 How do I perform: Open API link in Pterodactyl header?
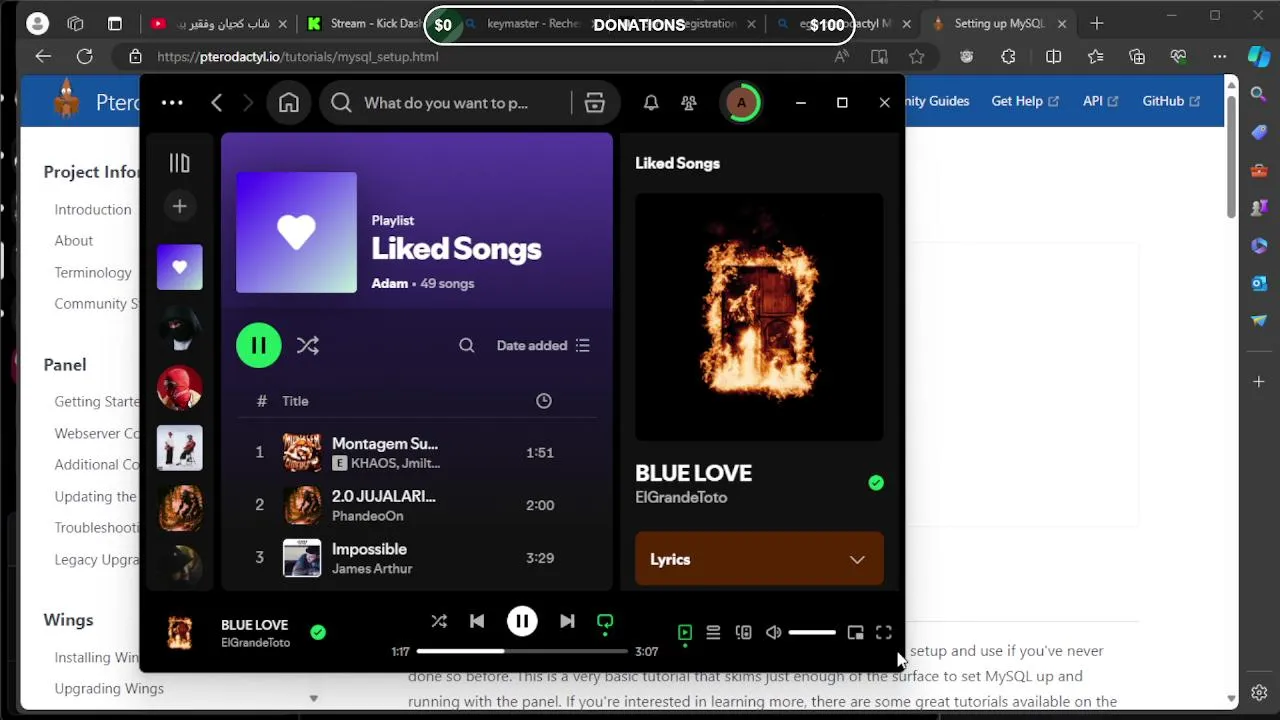coord(1100,101)
